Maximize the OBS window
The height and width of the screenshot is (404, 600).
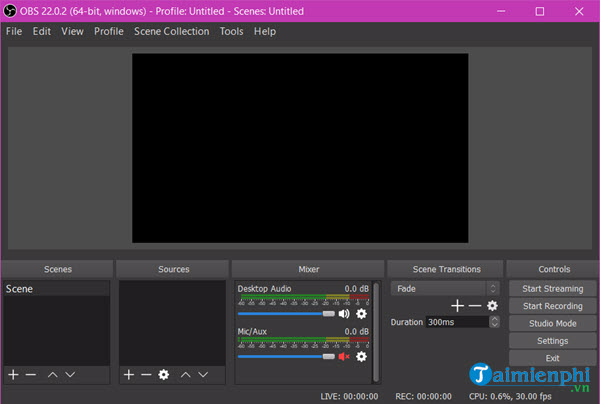coord(540,11)
